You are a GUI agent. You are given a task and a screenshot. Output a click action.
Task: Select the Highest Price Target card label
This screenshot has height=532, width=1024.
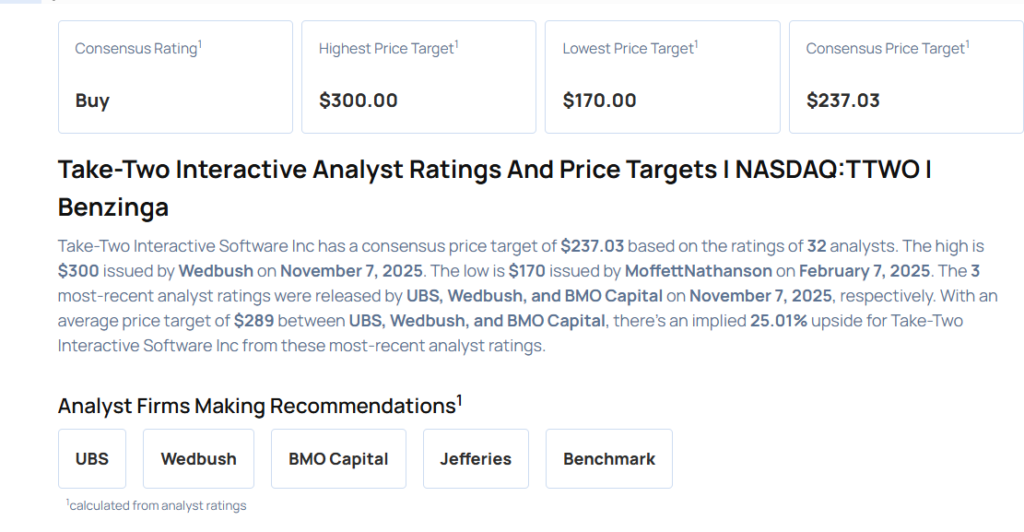[x=386, y=48]
